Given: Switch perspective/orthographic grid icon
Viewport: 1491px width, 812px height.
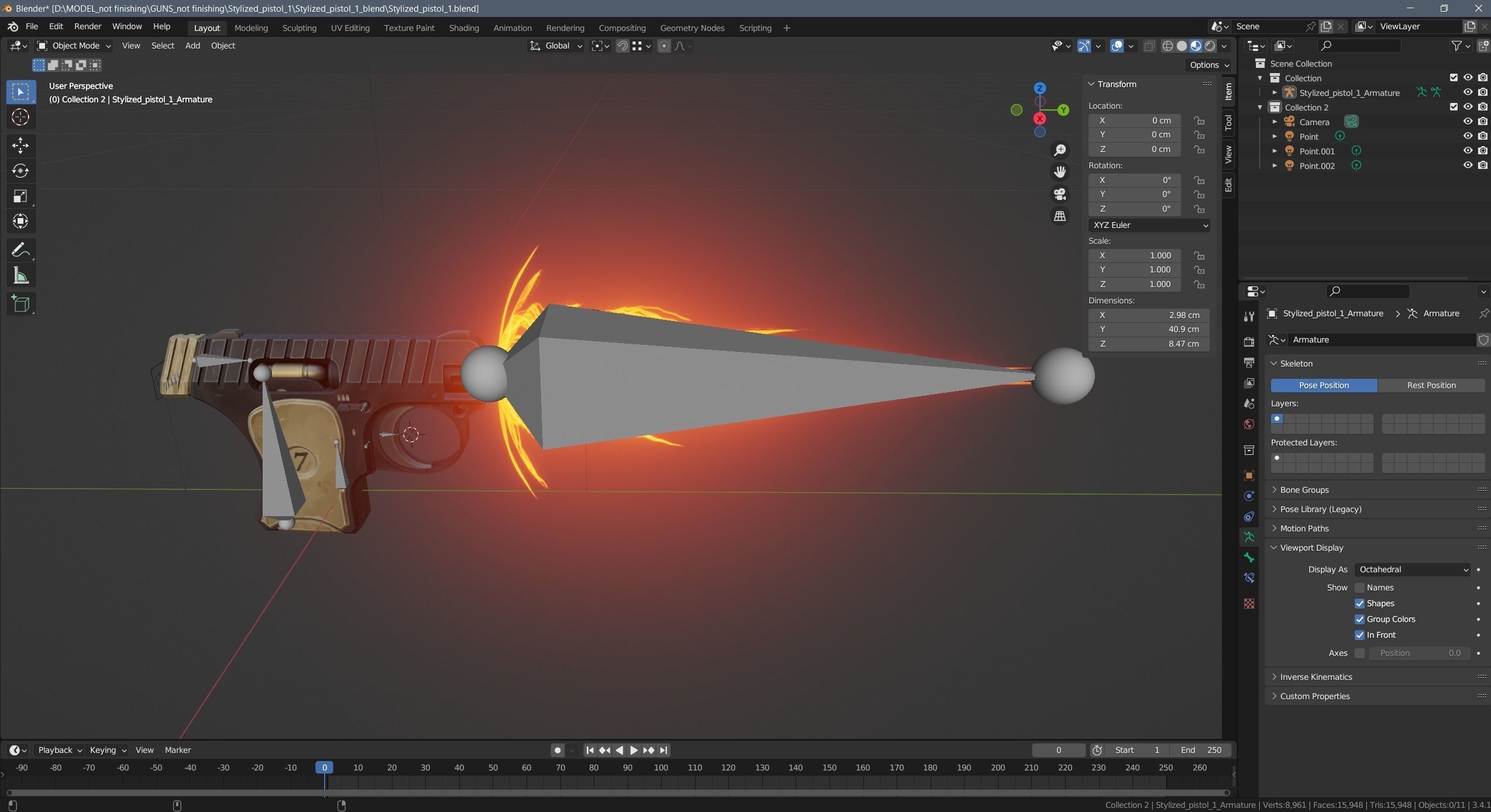Looking at the screenshot, I should click(x=1060, y=216).
